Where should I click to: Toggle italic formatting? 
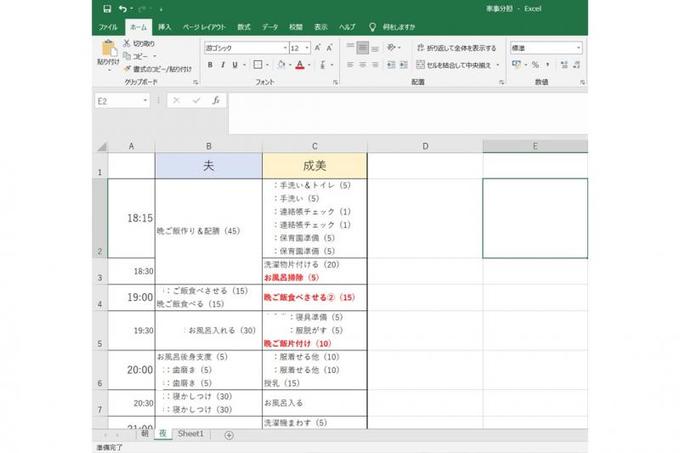tap(223, 65)
